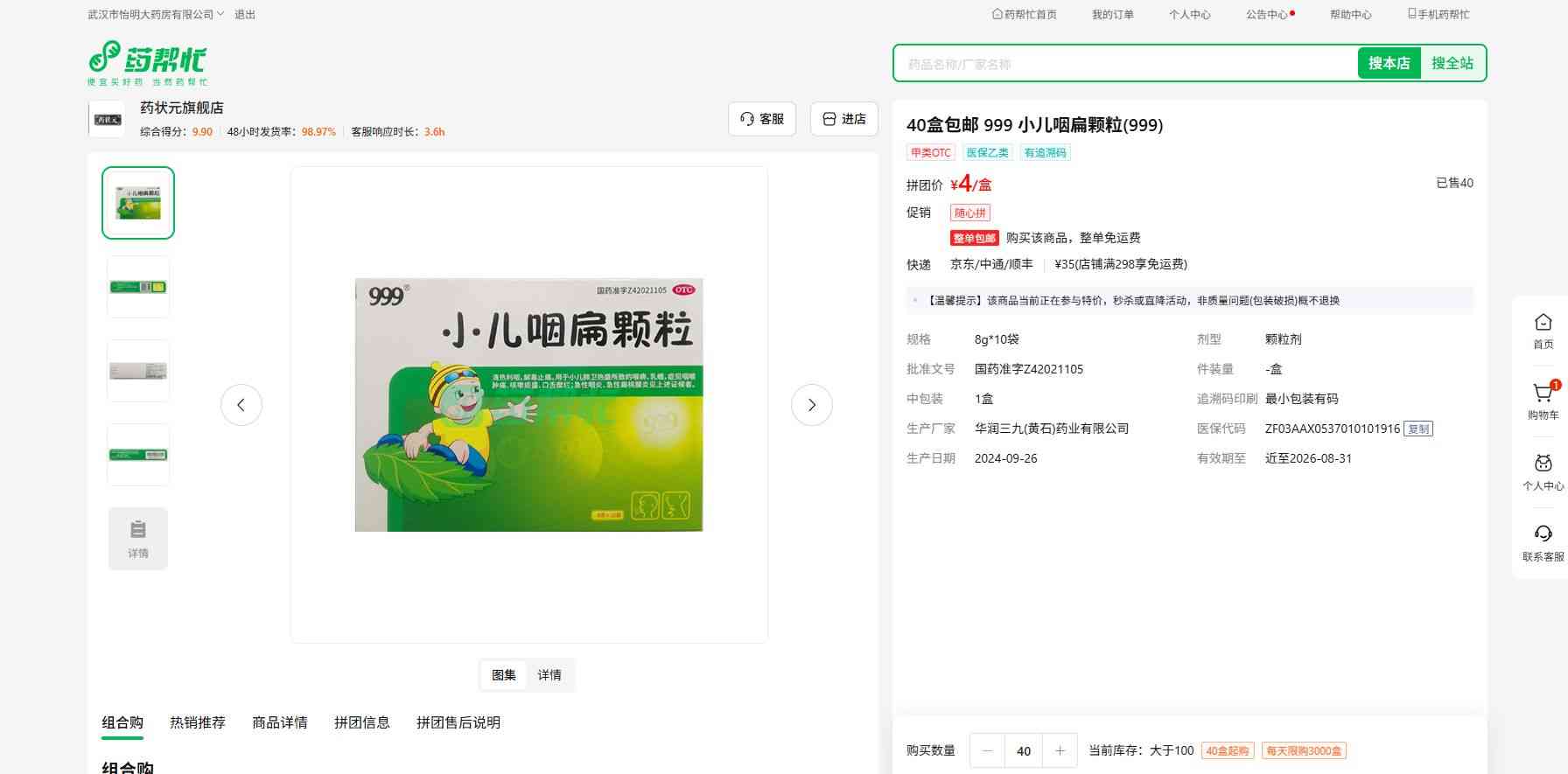Click the 客服 button next to store name
This screenshot has height=774, width=1568.
coord(762,119)
